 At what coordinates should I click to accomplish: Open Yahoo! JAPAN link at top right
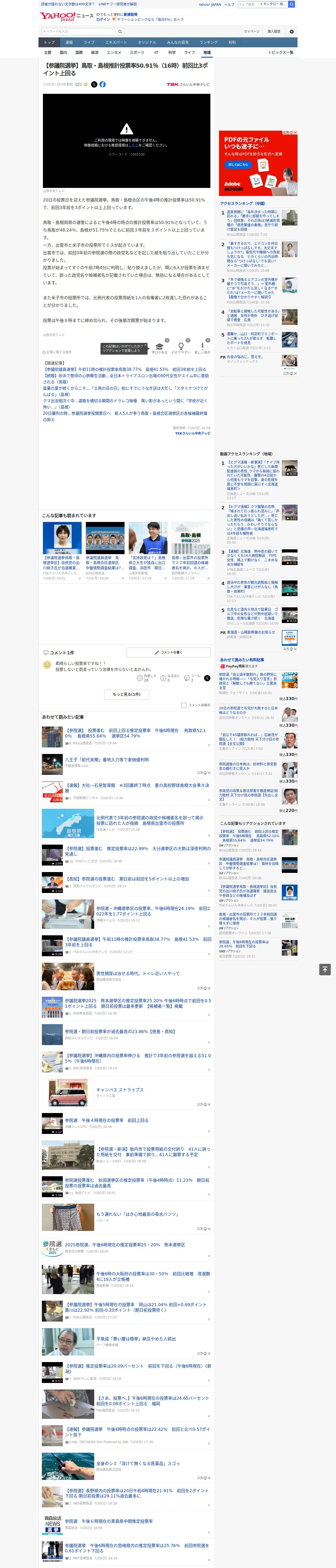pyautogui.click(x=210, y=4)
